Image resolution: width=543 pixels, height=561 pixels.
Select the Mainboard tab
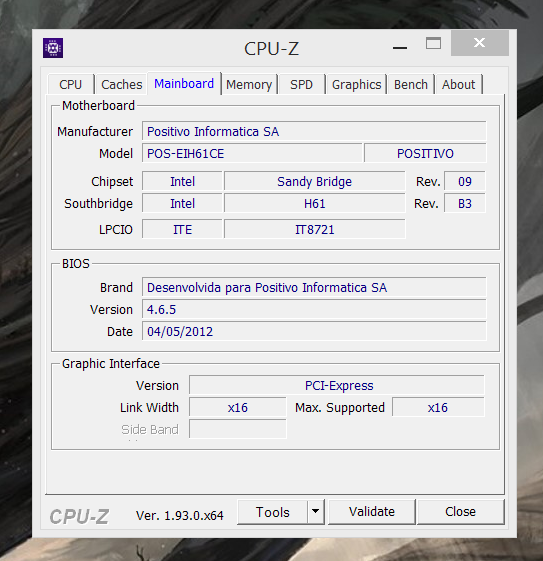pos(184,84)
